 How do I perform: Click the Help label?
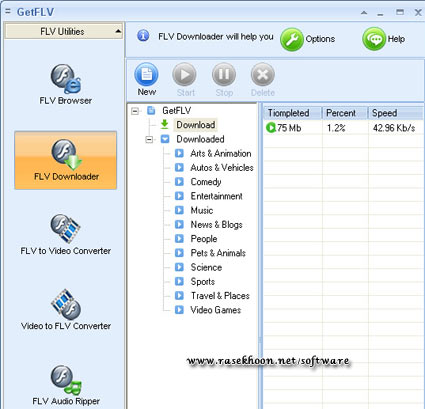[396, 39]
